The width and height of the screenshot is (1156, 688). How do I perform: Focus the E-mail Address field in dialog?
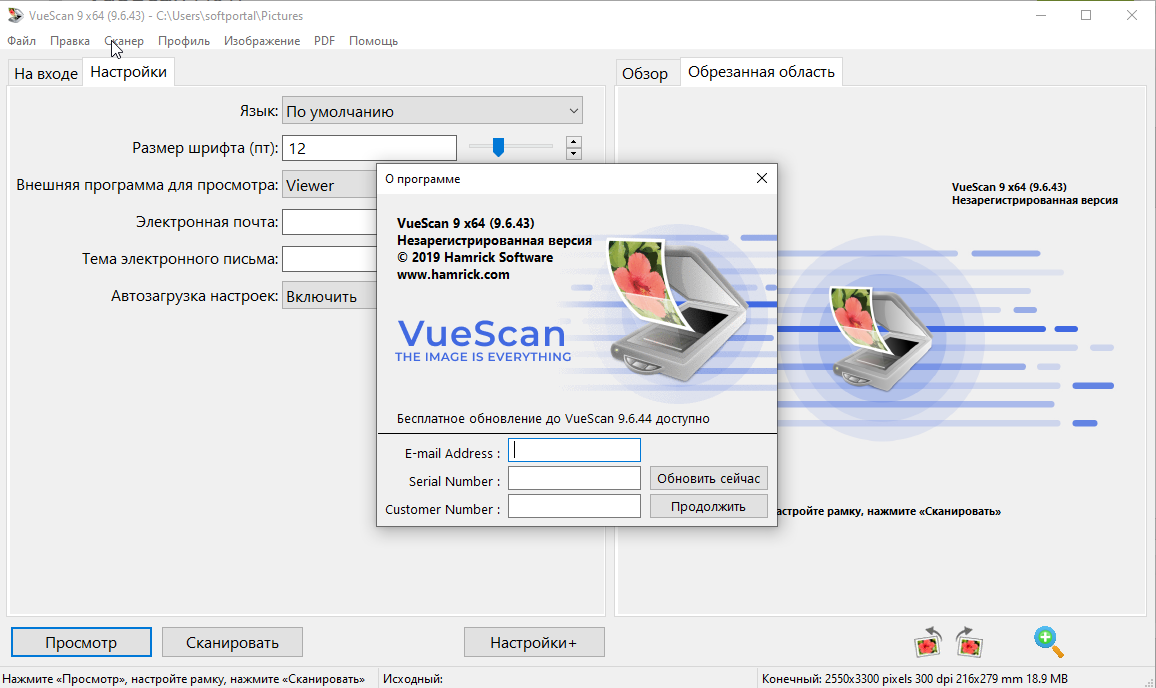click(x=574, y=451)
